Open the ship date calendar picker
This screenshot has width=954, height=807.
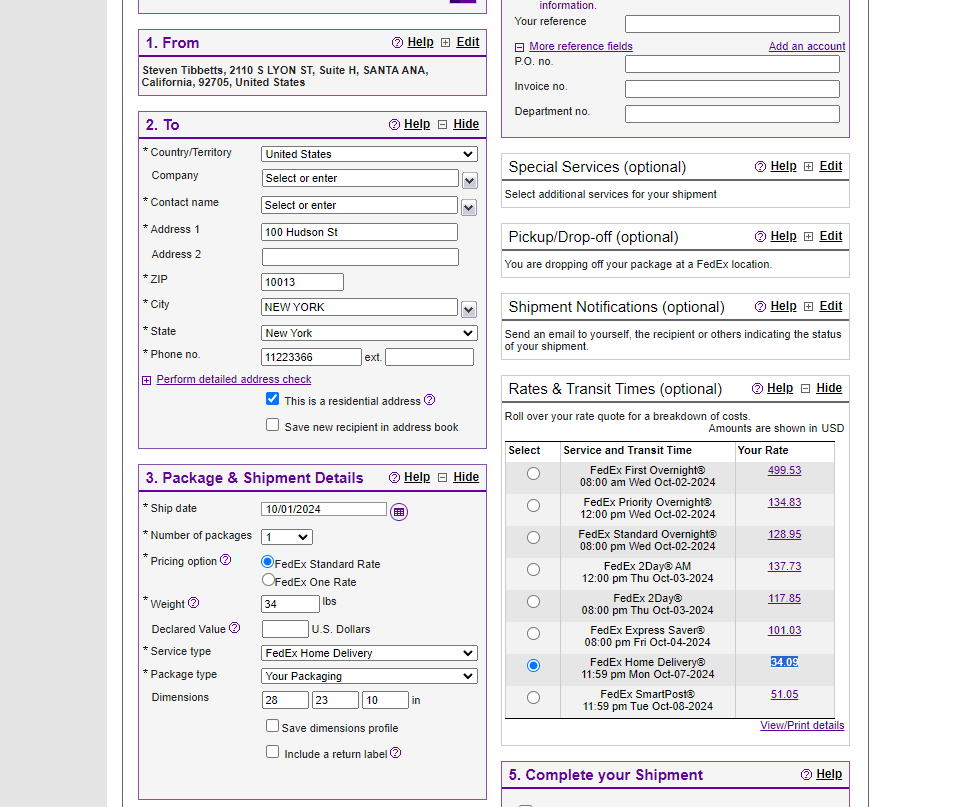399,512
